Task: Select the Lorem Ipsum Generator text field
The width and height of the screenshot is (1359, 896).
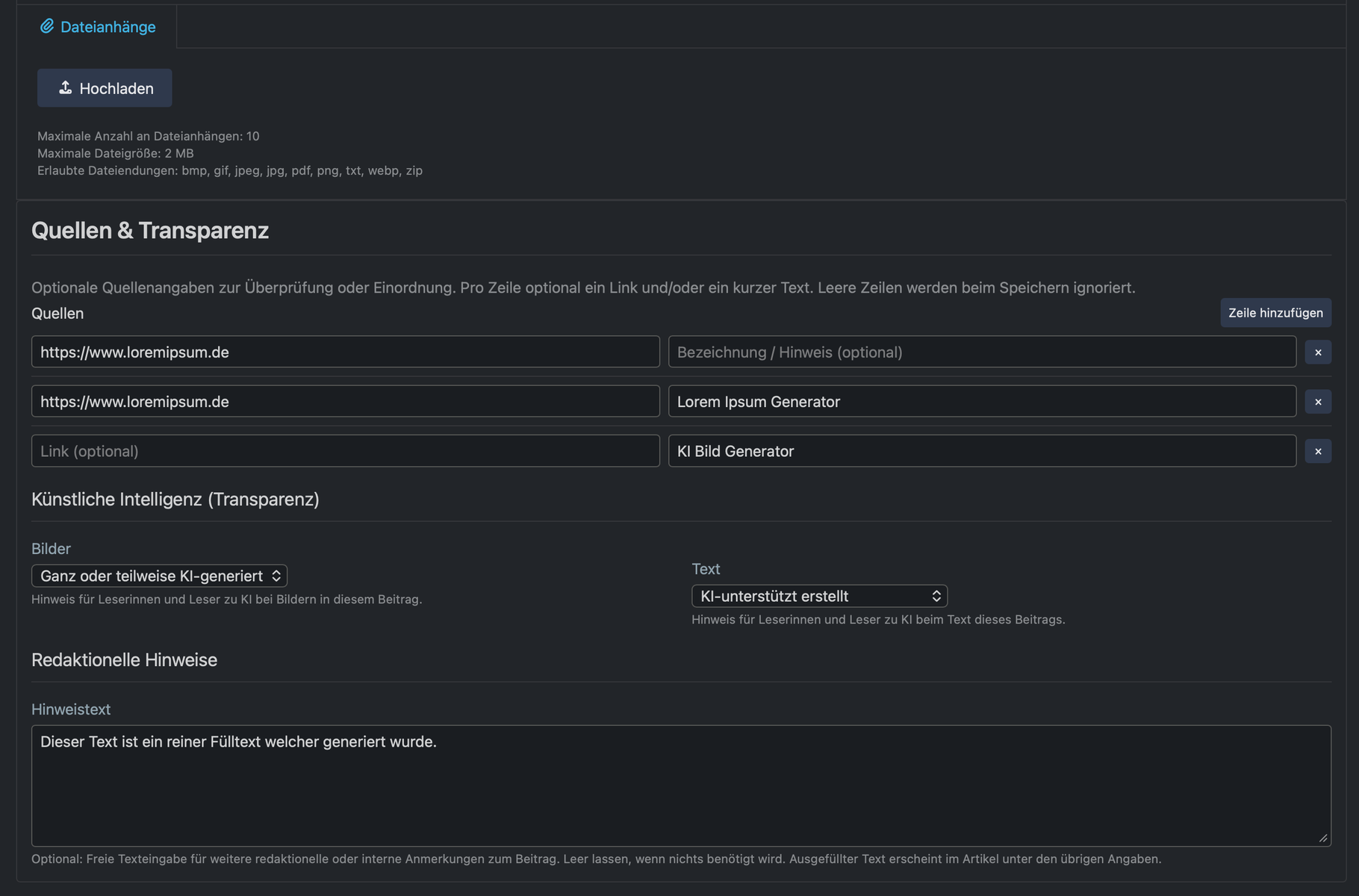Action: [981, 402]
